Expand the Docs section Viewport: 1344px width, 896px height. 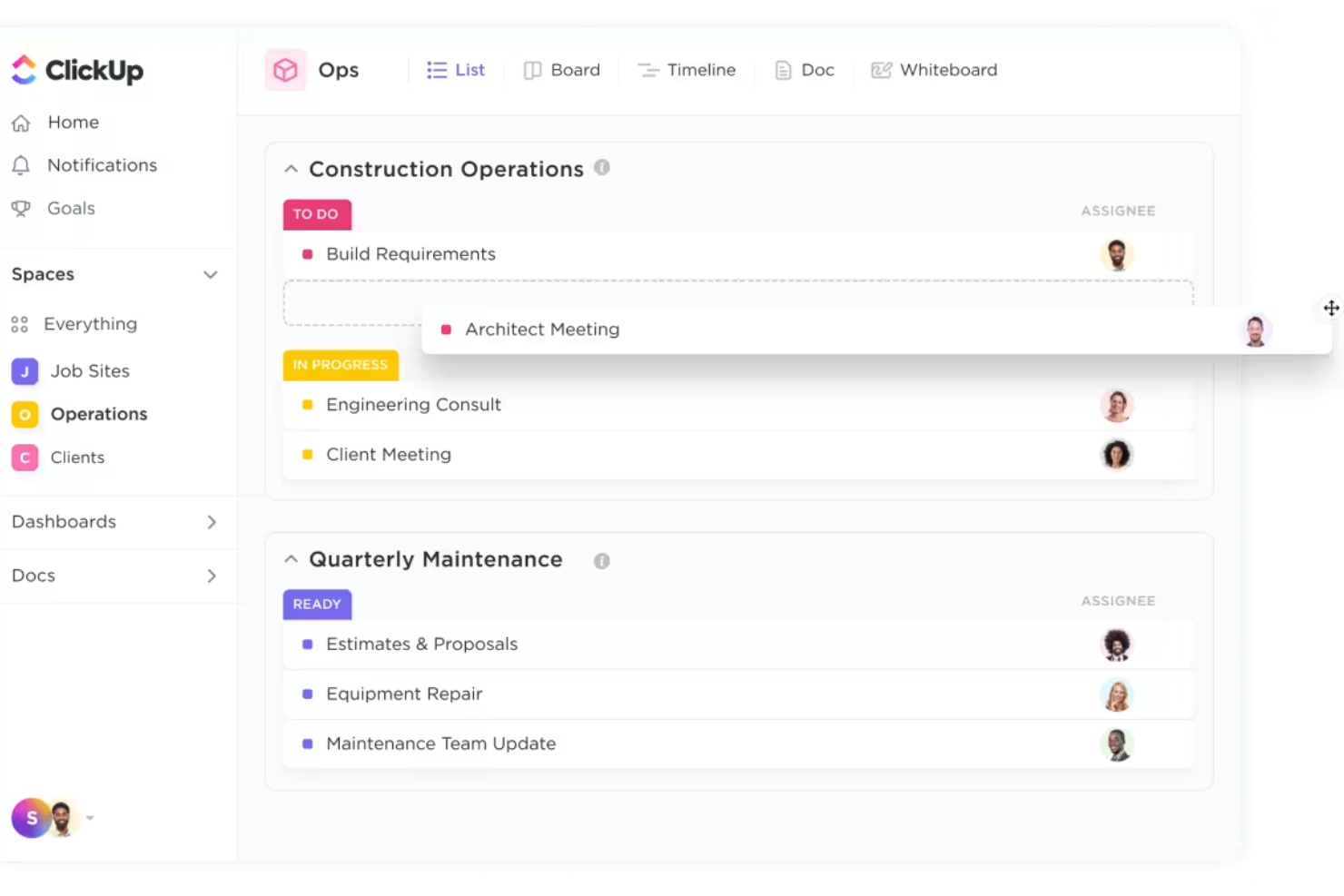212,576
